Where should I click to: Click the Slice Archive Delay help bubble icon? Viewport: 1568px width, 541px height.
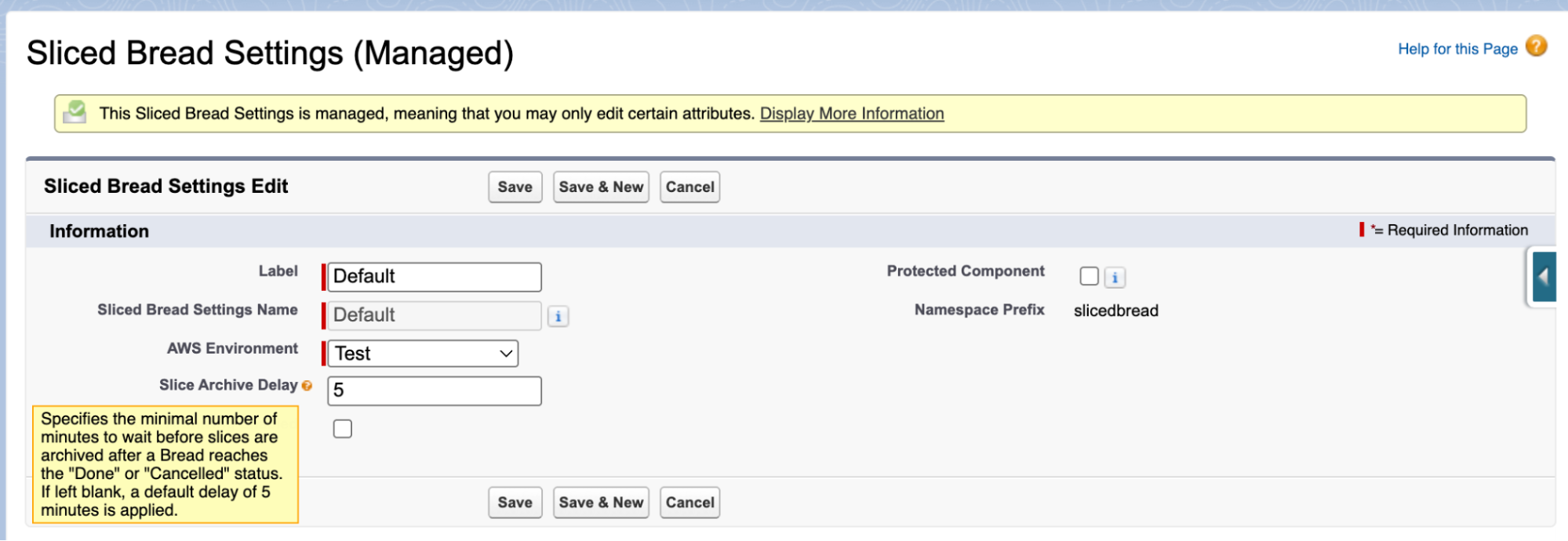307,386
